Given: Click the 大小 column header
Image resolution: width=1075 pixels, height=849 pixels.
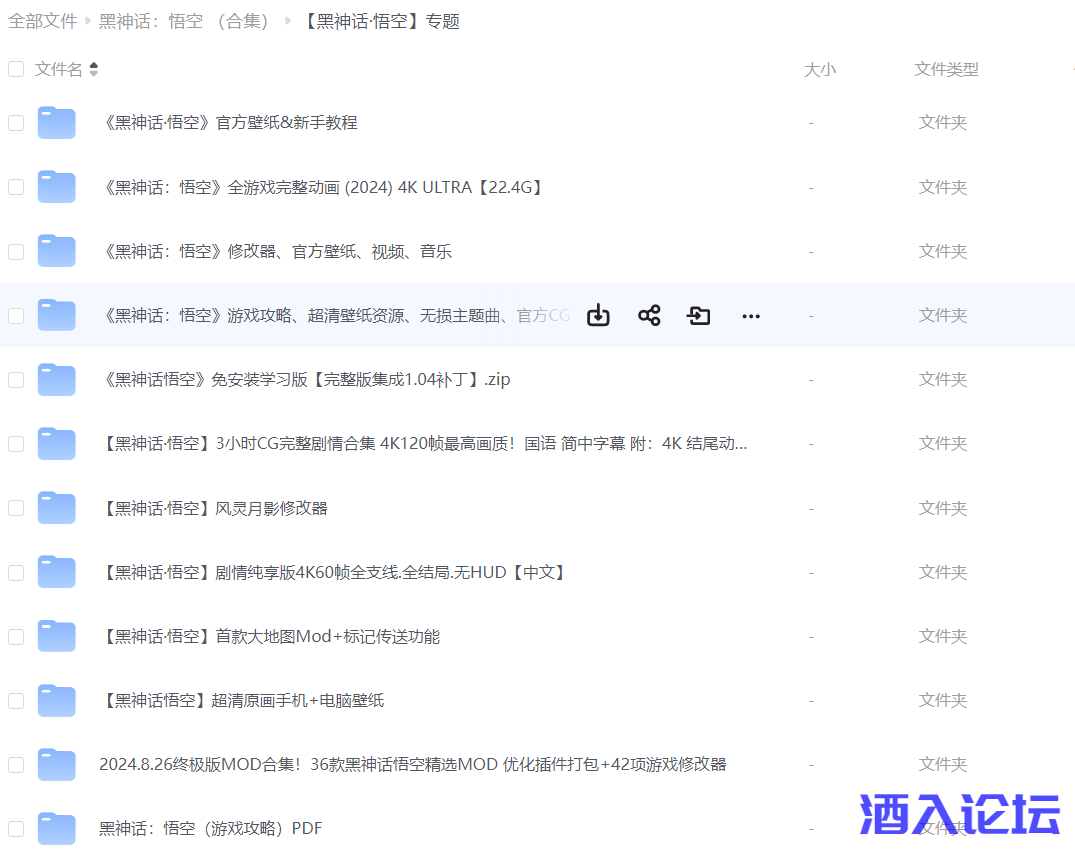Looking at the screenshot, I should point(820,69).
